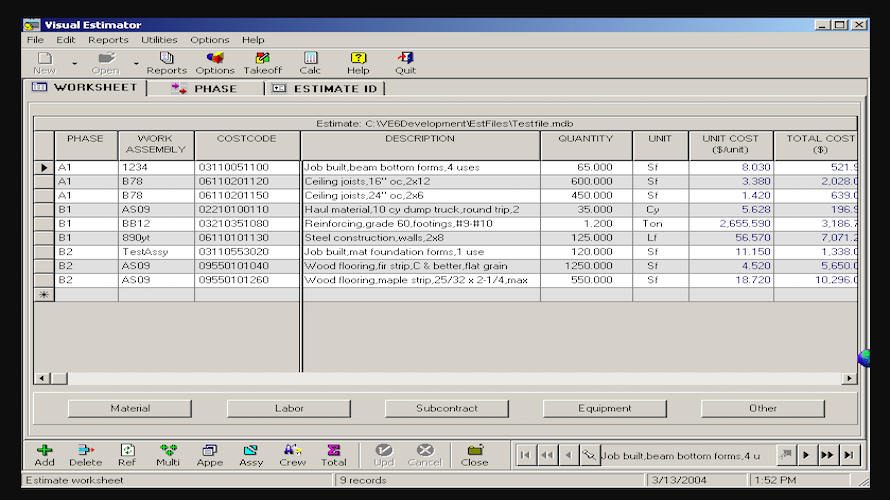
Task: Open the Crew tool icon
Action: coord(292,455)
